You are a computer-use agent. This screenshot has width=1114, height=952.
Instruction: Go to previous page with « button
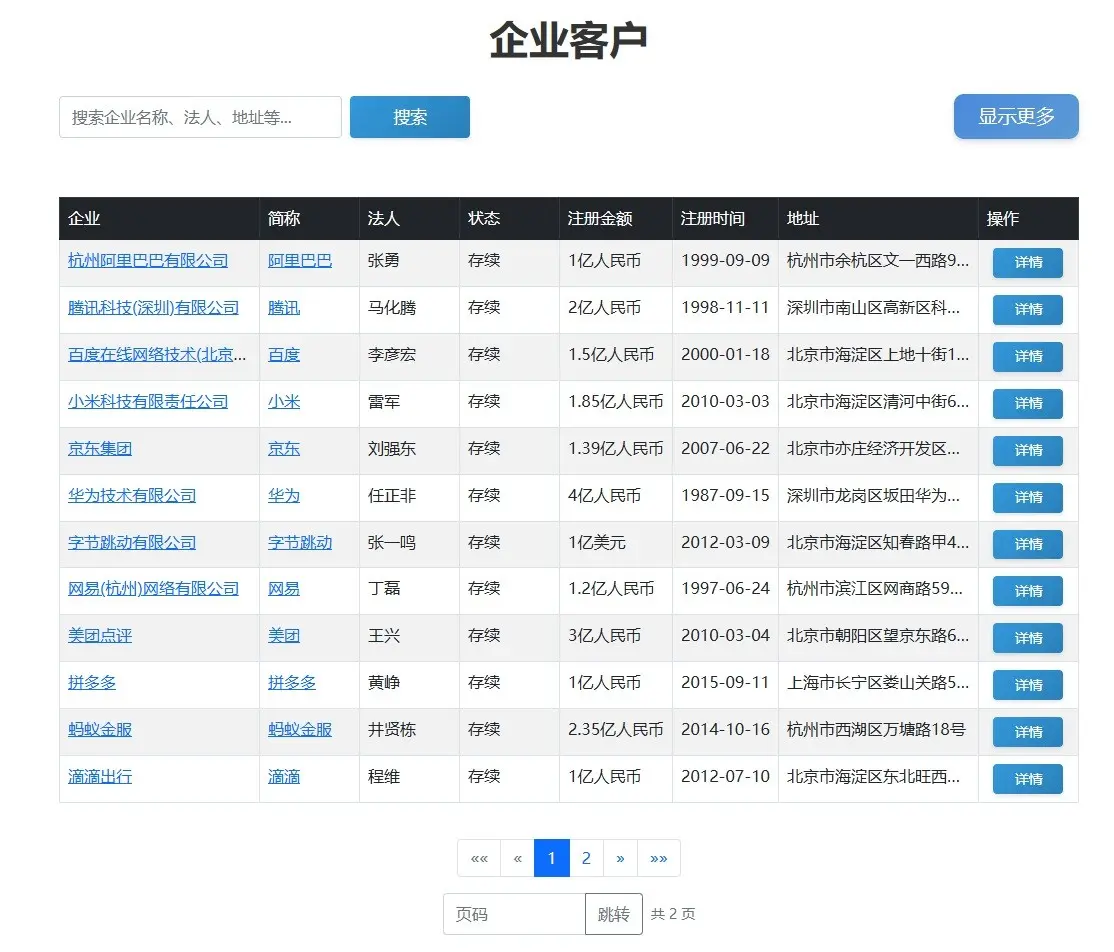pyautogui.click(x=518, y=858)
